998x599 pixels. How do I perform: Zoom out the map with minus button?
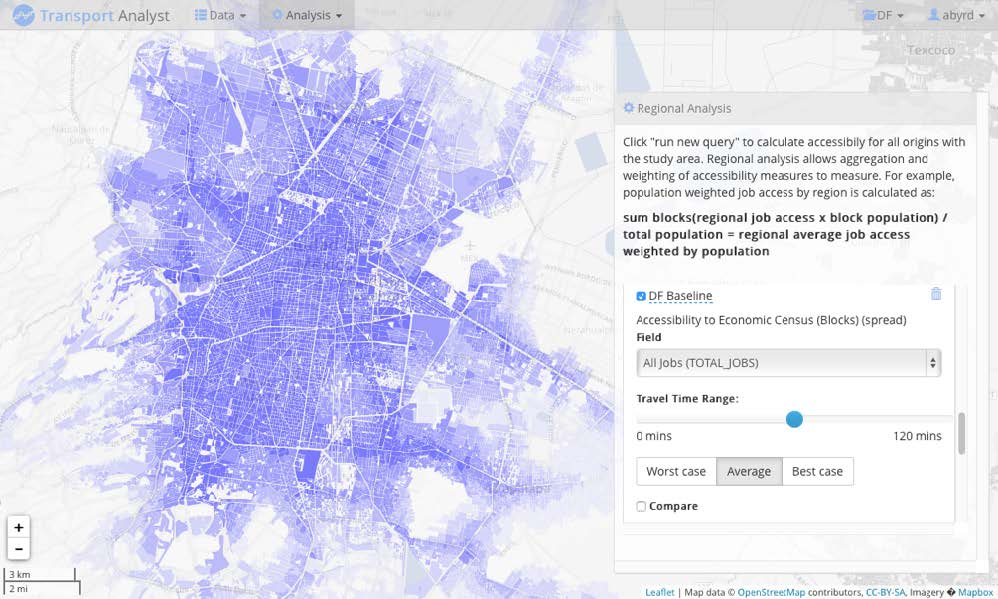point(19,549)
